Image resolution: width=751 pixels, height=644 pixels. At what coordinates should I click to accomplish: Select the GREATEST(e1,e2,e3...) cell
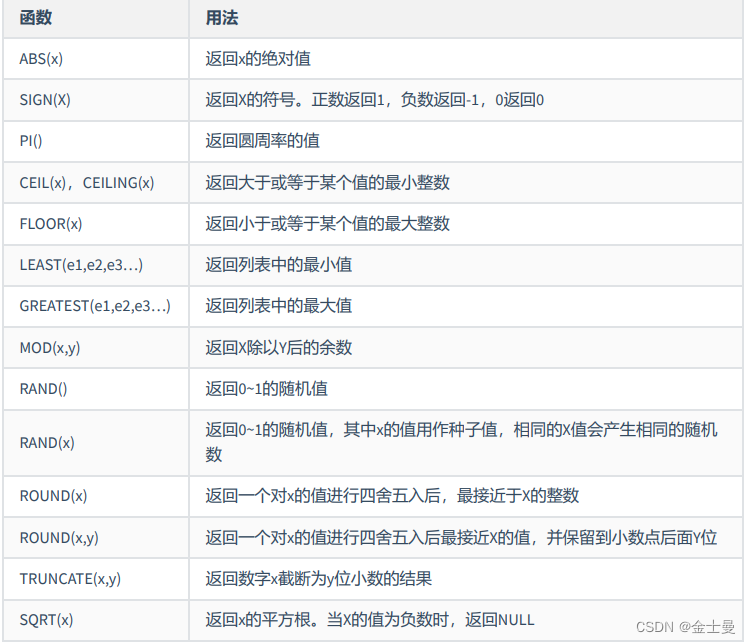pos(95,306)
